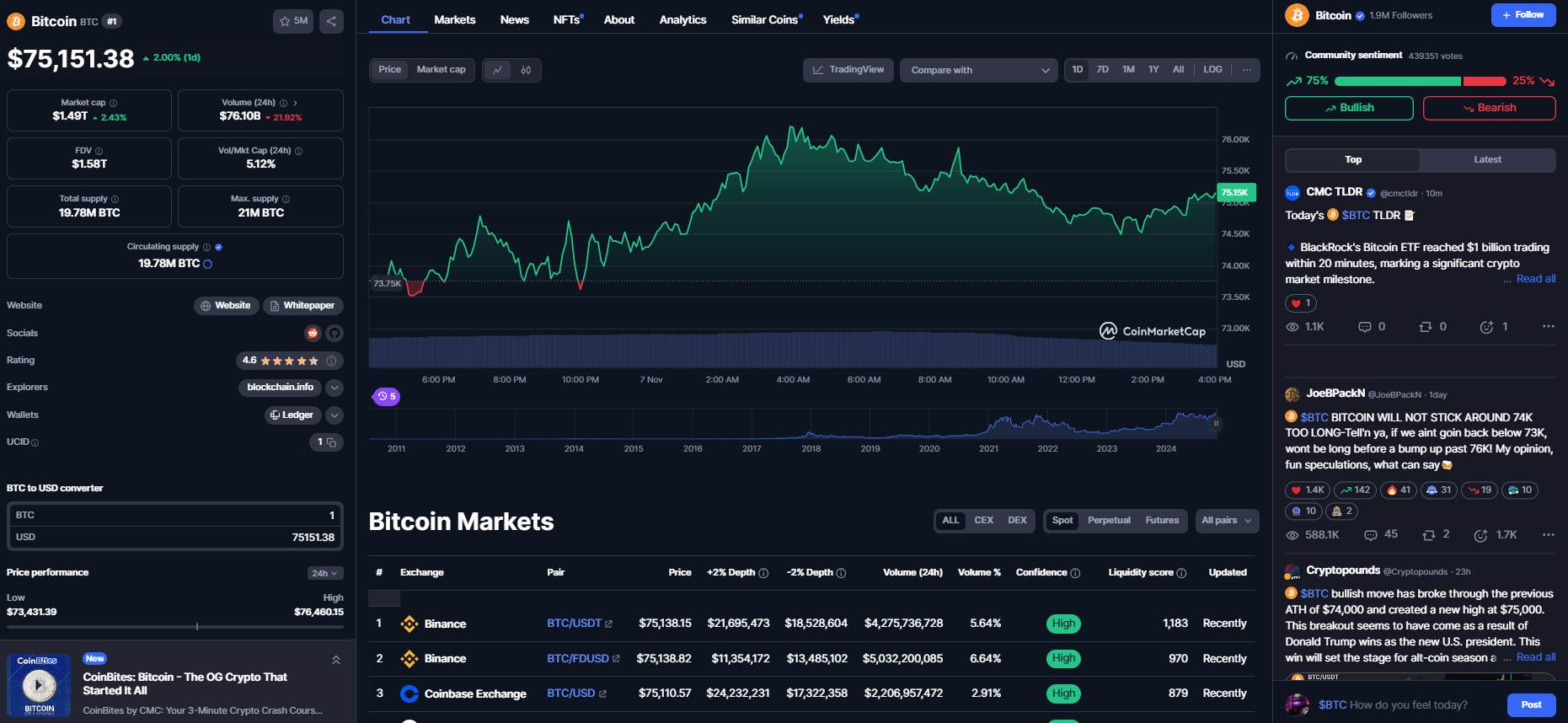This screenshot has width=1568, height=723.
Task: Filter markets to CEX
Action: point(983,521)
